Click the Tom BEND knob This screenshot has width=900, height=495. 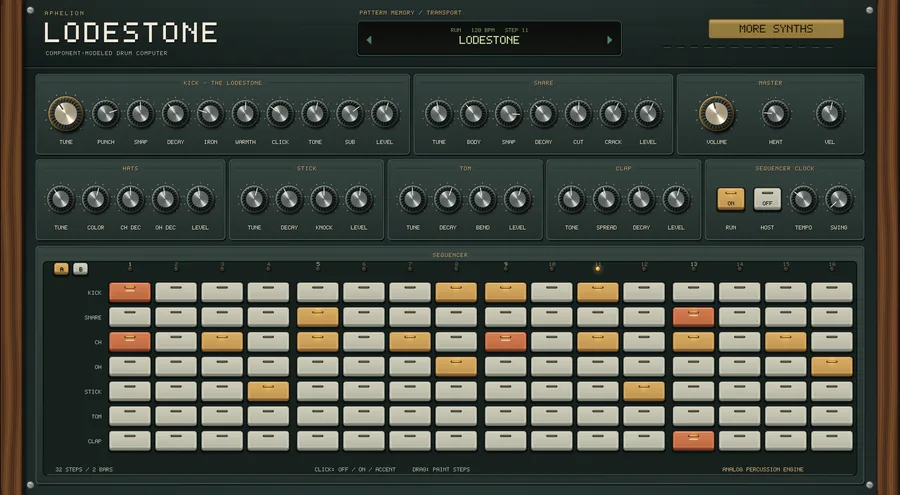pyautogui.click(x=483, y=199)
